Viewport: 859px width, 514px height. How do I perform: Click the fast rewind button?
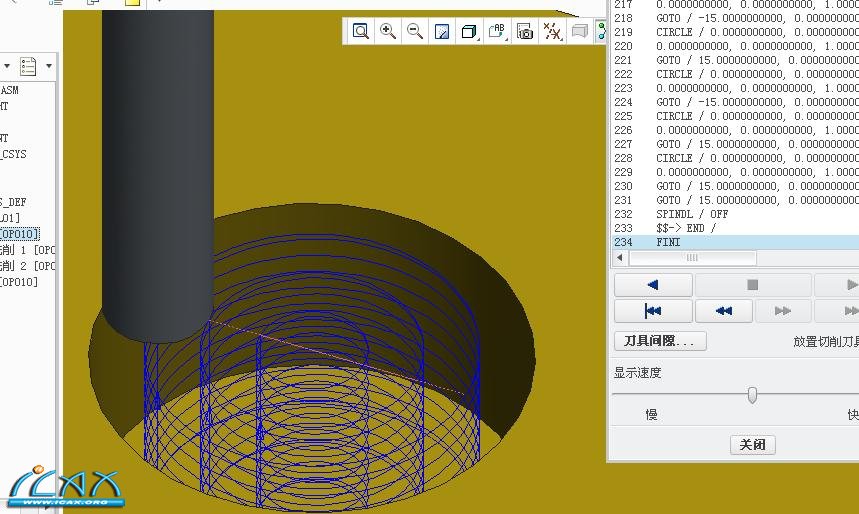(724, 311)
